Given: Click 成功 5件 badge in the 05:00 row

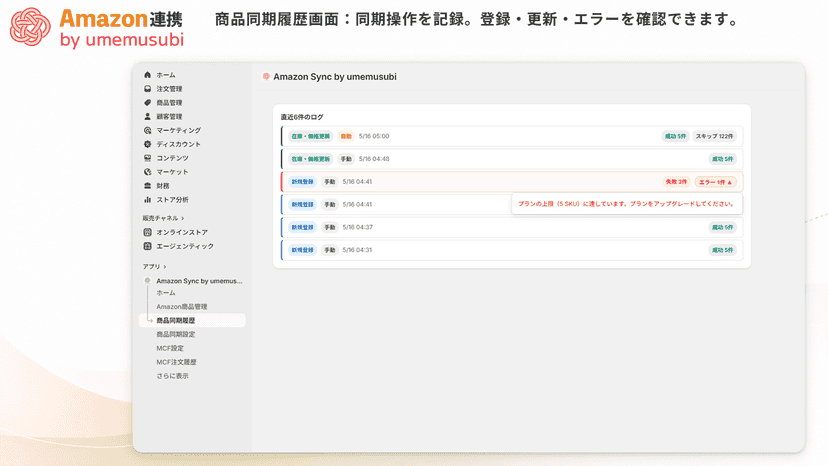Looking at the screenshot, I should (675, 136).
